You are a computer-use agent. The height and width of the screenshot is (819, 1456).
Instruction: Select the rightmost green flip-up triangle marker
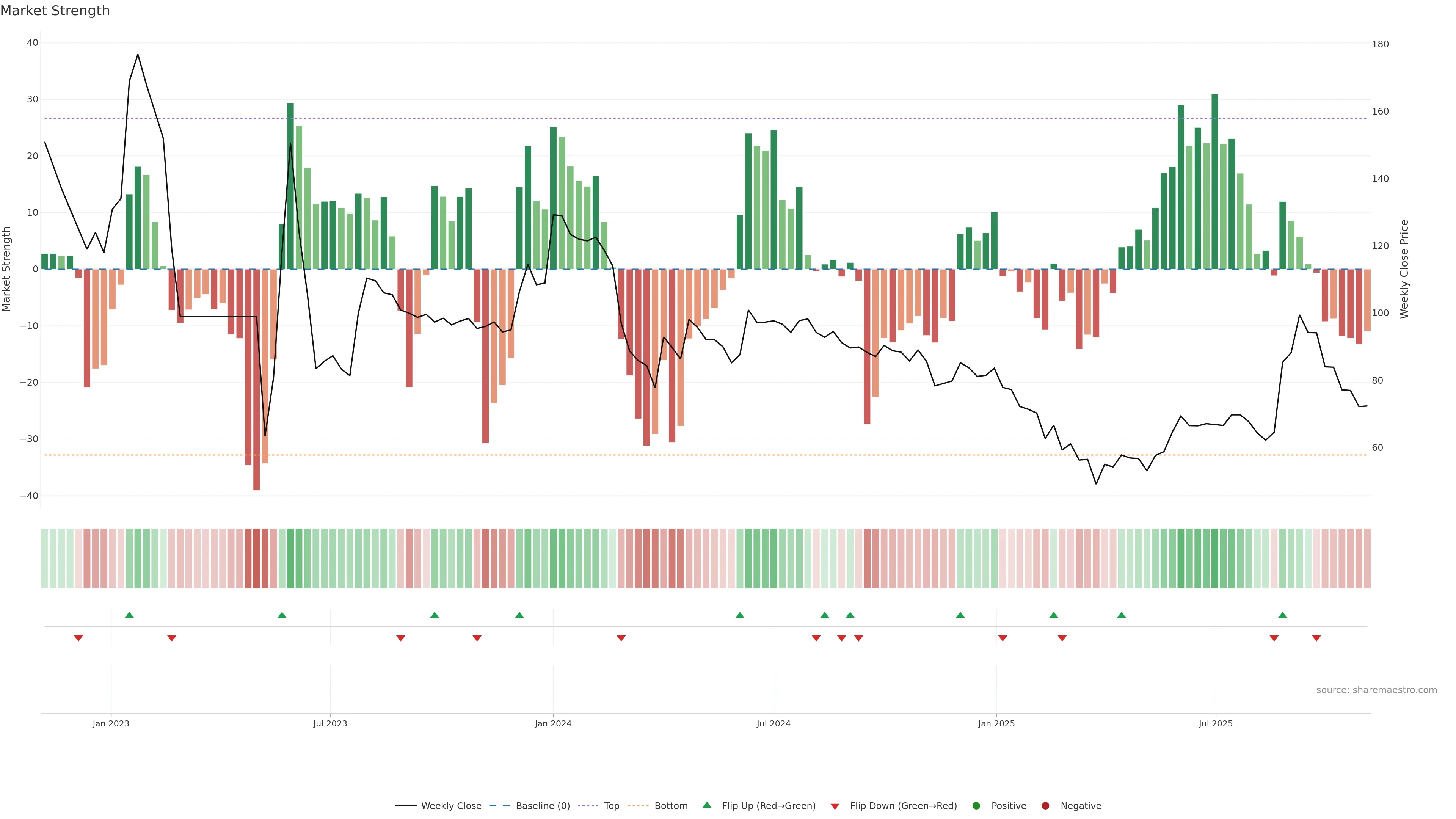click(x=1282, y=615)
